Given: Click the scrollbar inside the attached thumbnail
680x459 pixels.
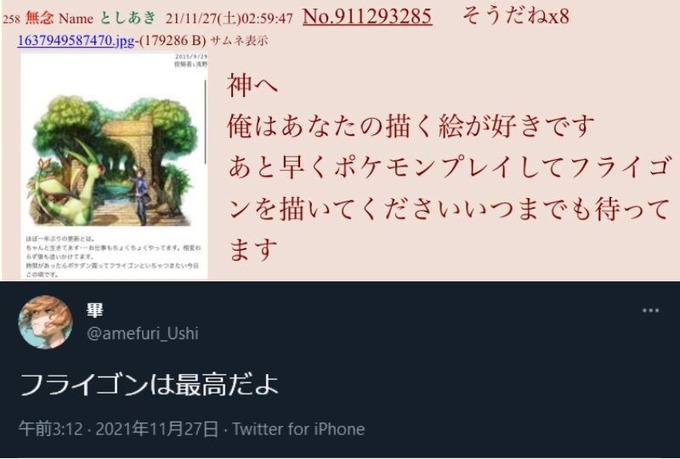Looking at the screenshot, I should pos(205,121).
